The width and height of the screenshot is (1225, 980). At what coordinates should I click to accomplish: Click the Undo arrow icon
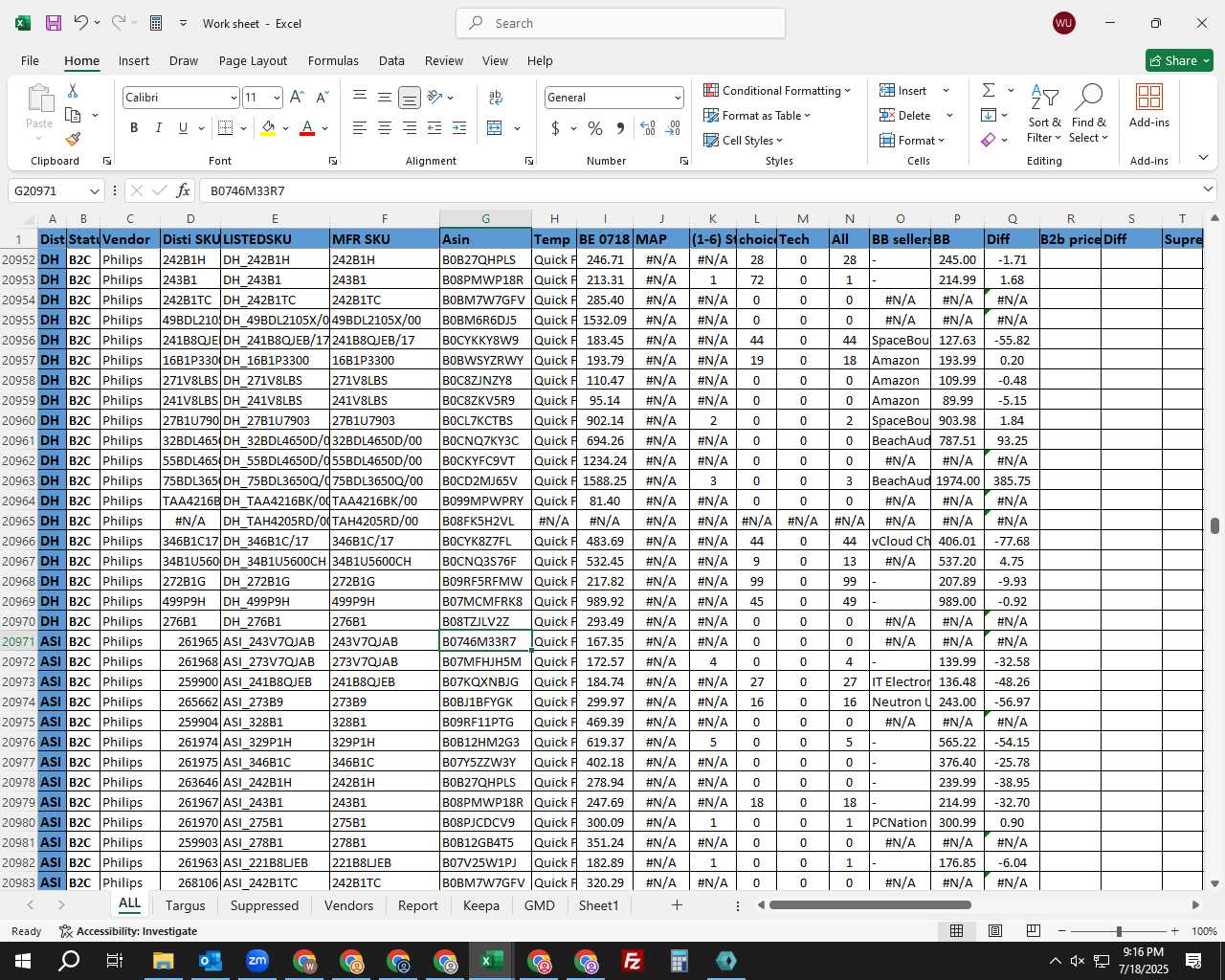(81, 23)
